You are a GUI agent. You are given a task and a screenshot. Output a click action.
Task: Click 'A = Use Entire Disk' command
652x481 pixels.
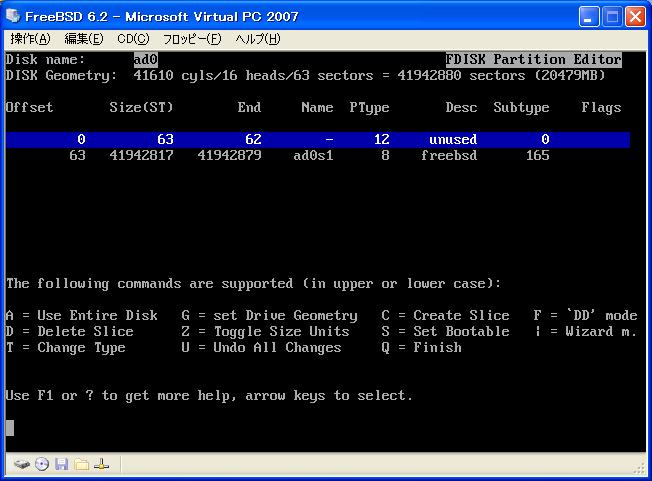(82, 315)
